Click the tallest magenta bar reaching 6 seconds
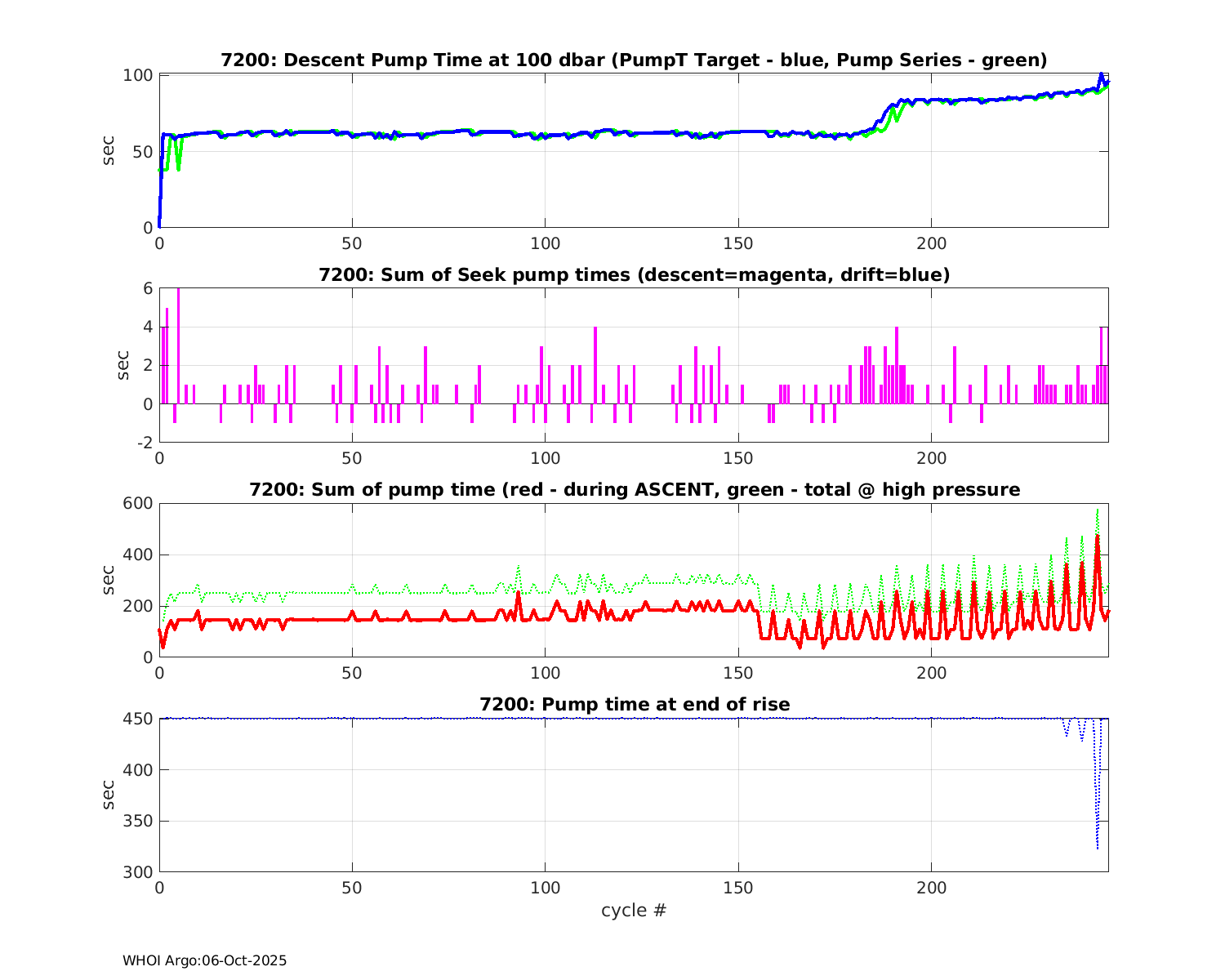The image size is (1225, 980). (178, 343)
